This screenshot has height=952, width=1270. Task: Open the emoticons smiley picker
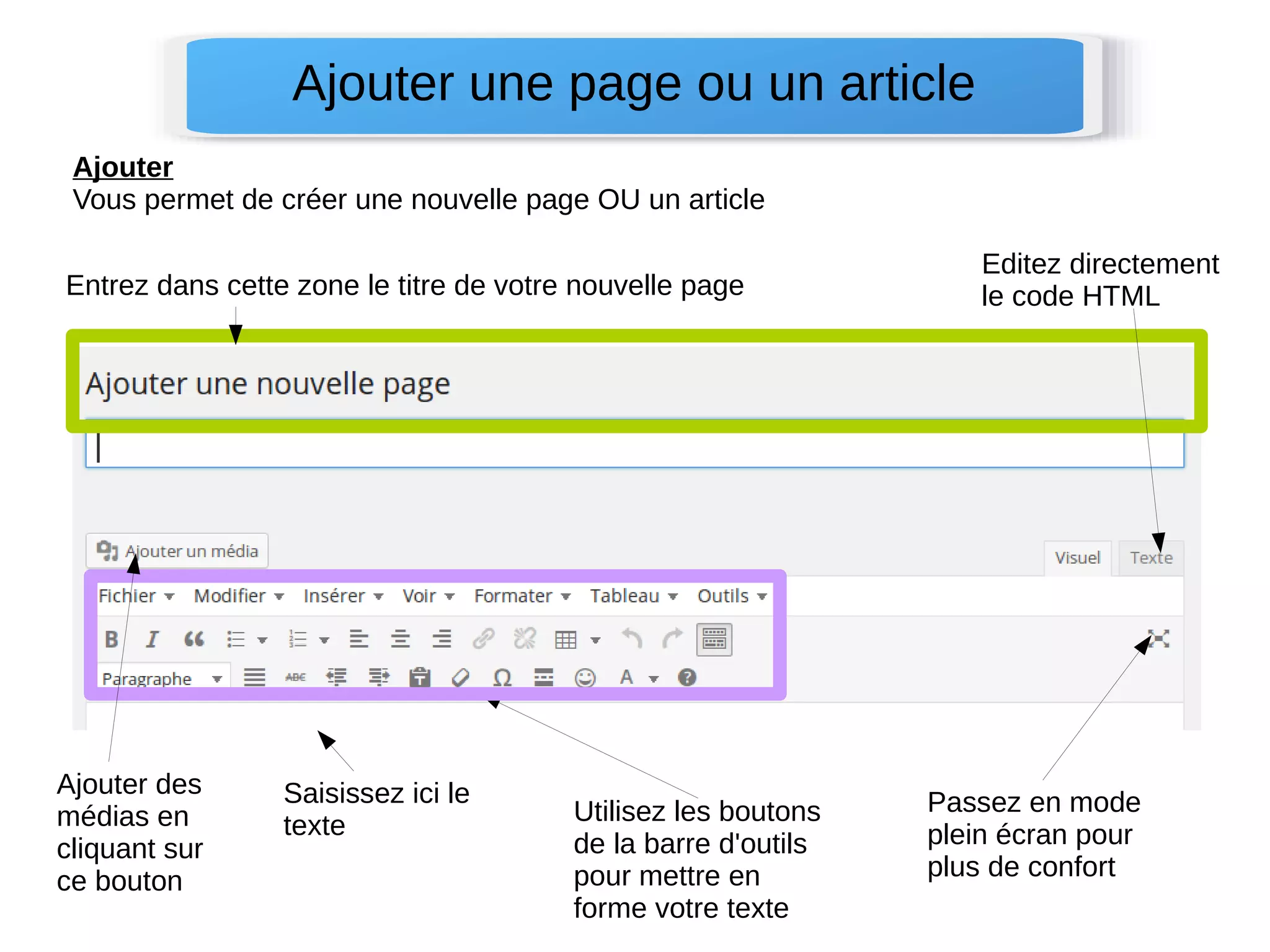click(x=585, y=678)
